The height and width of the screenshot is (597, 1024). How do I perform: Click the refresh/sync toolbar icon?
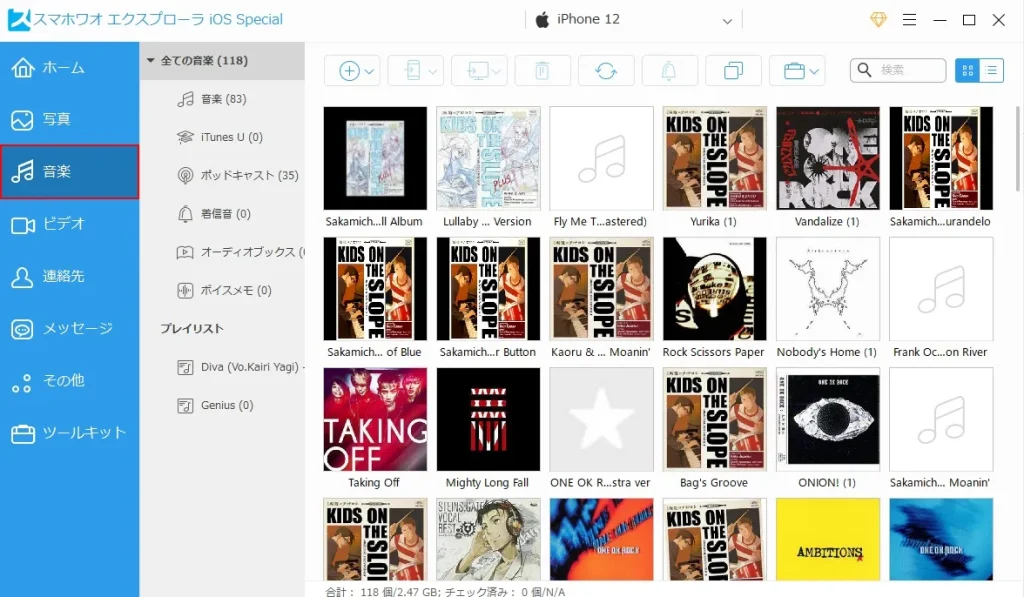606,70
